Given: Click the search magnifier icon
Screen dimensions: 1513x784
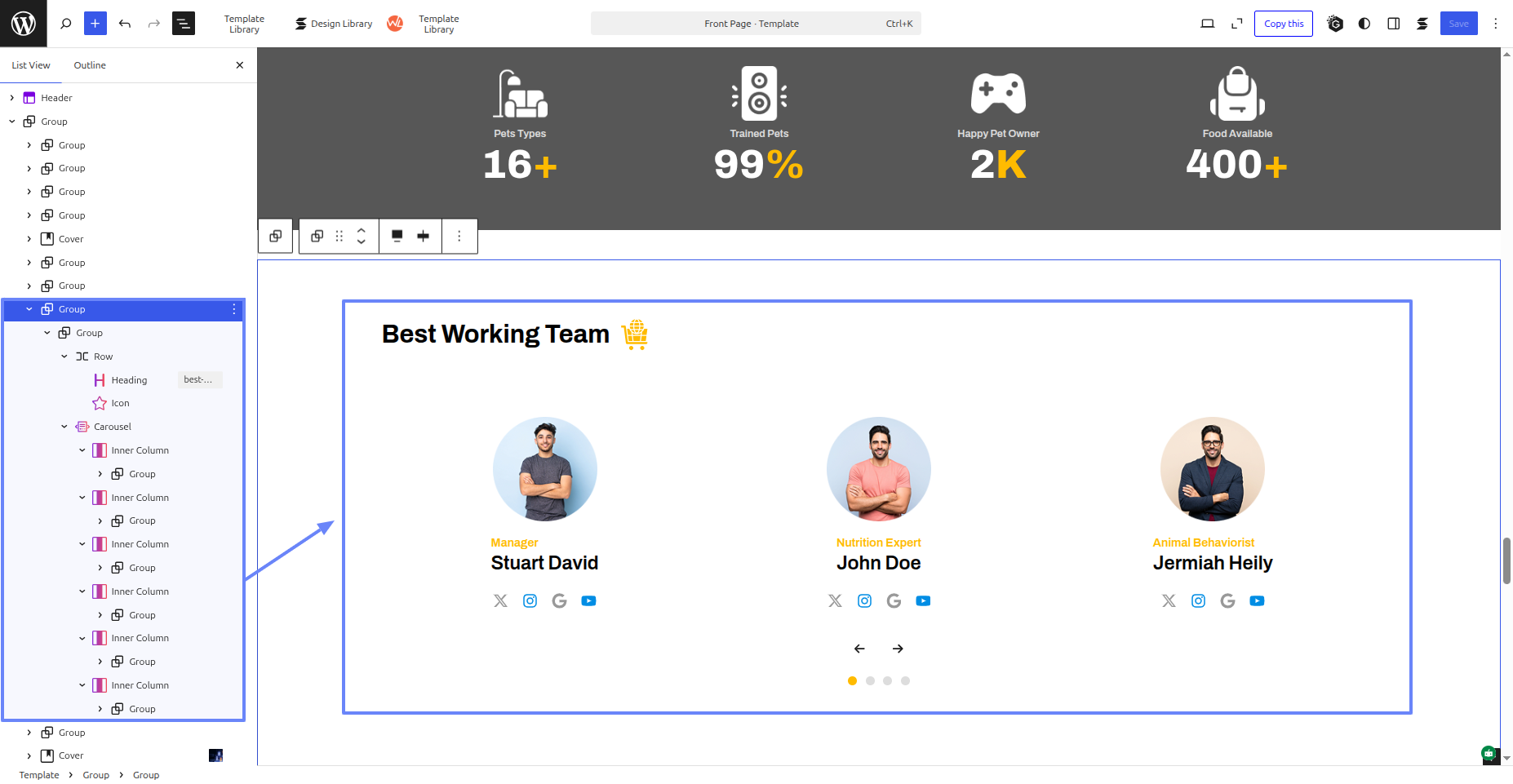Looking at the screenshot, I should 66,24.
